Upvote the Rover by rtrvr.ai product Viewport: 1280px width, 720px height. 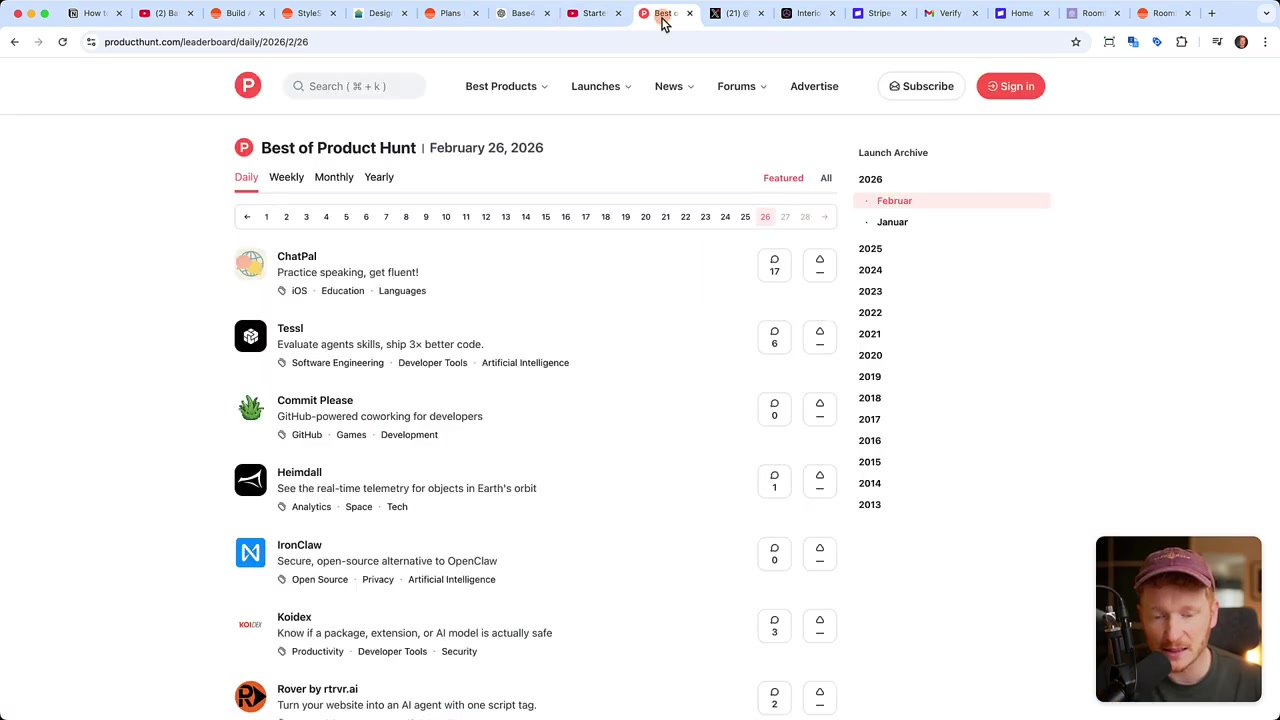(x=819, y=698)
